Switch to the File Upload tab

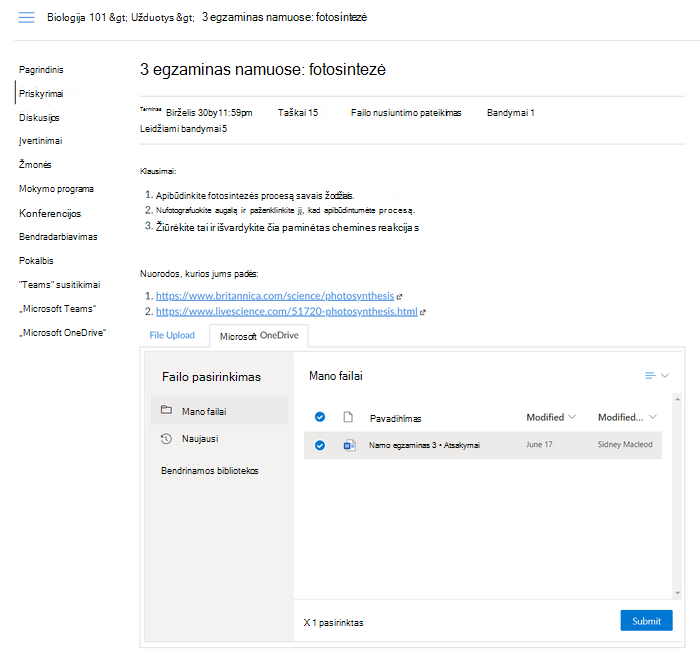[172, 335]
